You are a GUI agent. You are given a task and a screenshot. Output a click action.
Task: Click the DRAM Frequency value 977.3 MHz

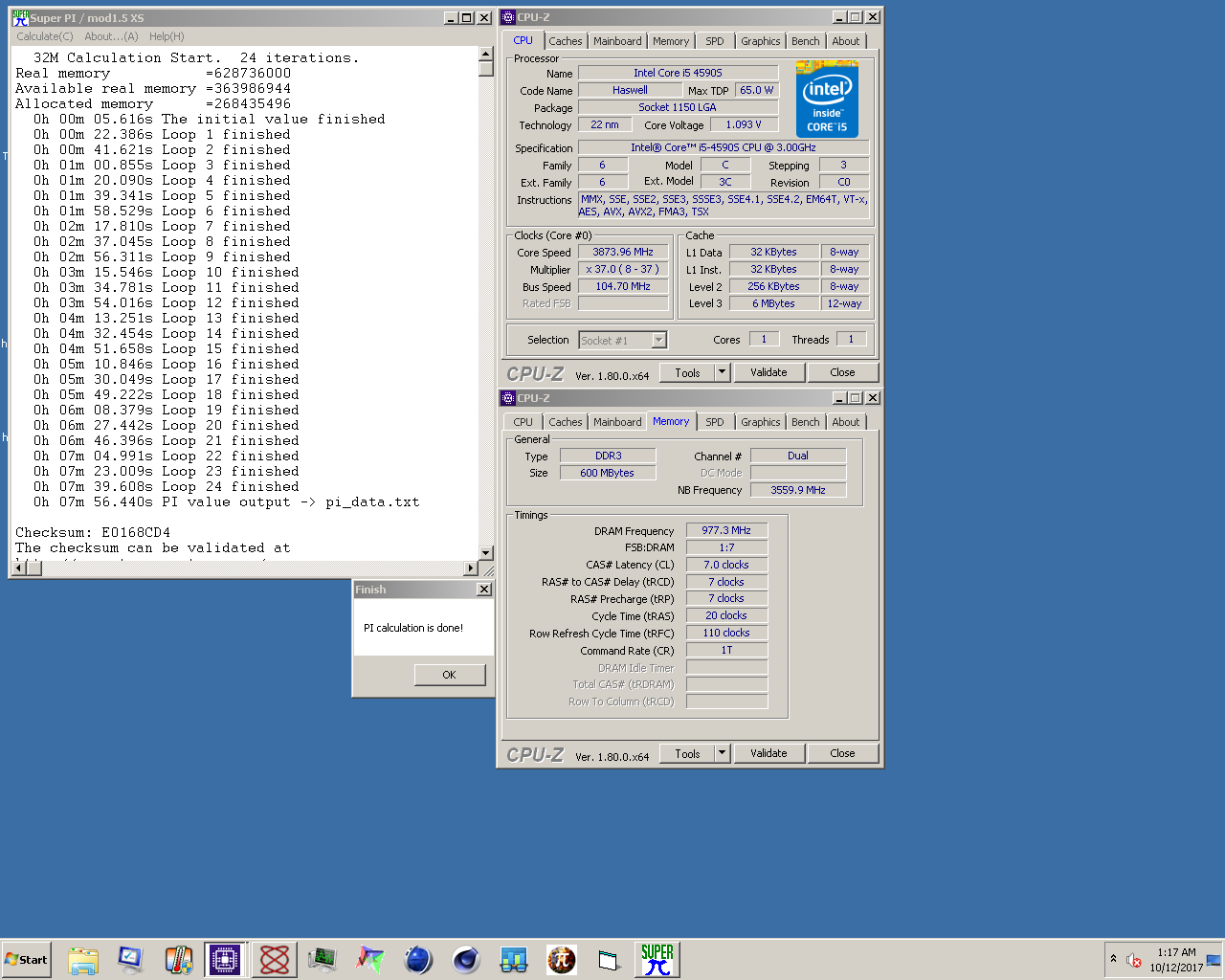pyautogui.click(x=726, y=530)
